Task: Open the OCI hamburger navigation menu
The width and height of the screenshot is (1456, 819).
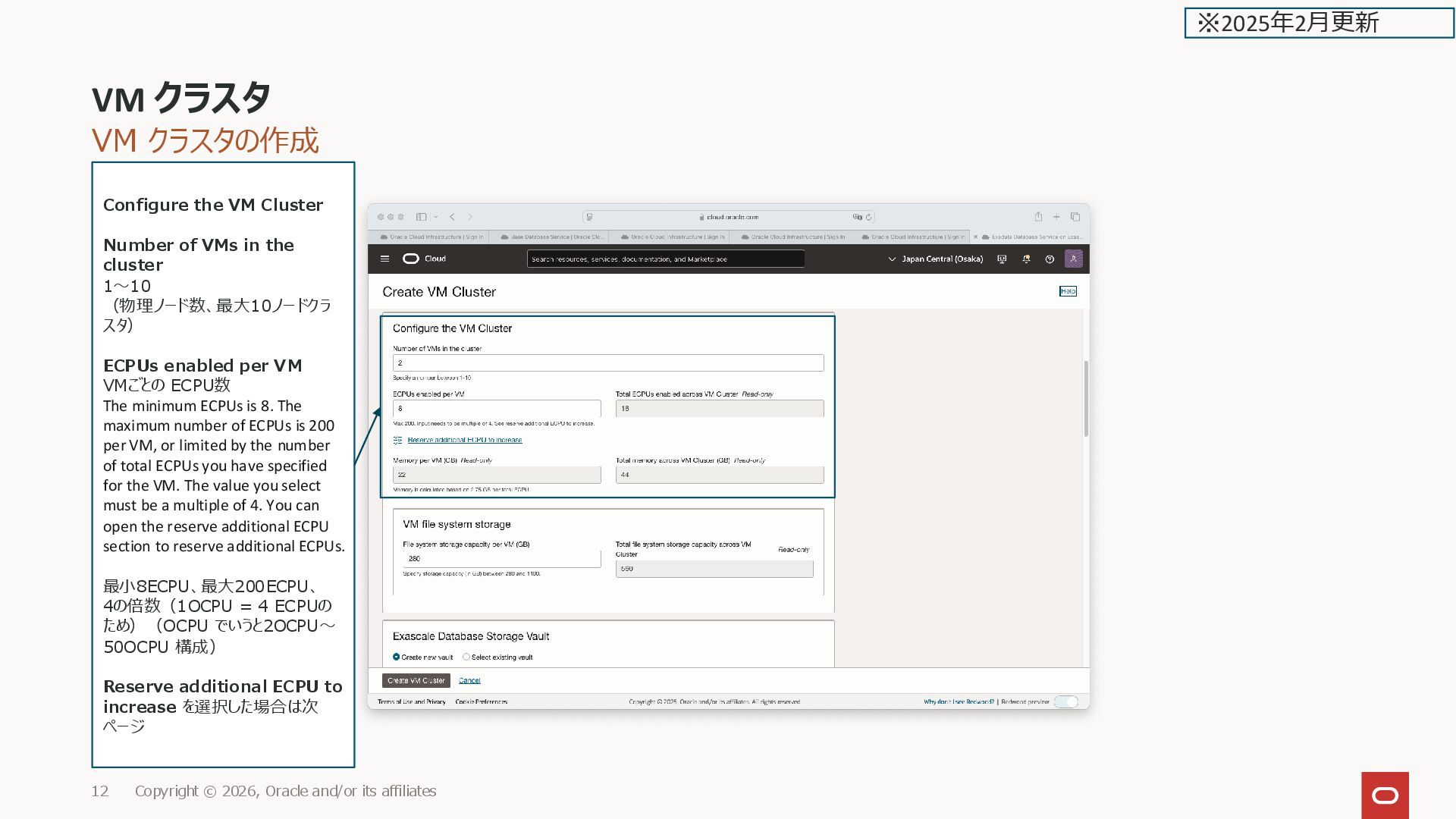Action: click(384, 259)
